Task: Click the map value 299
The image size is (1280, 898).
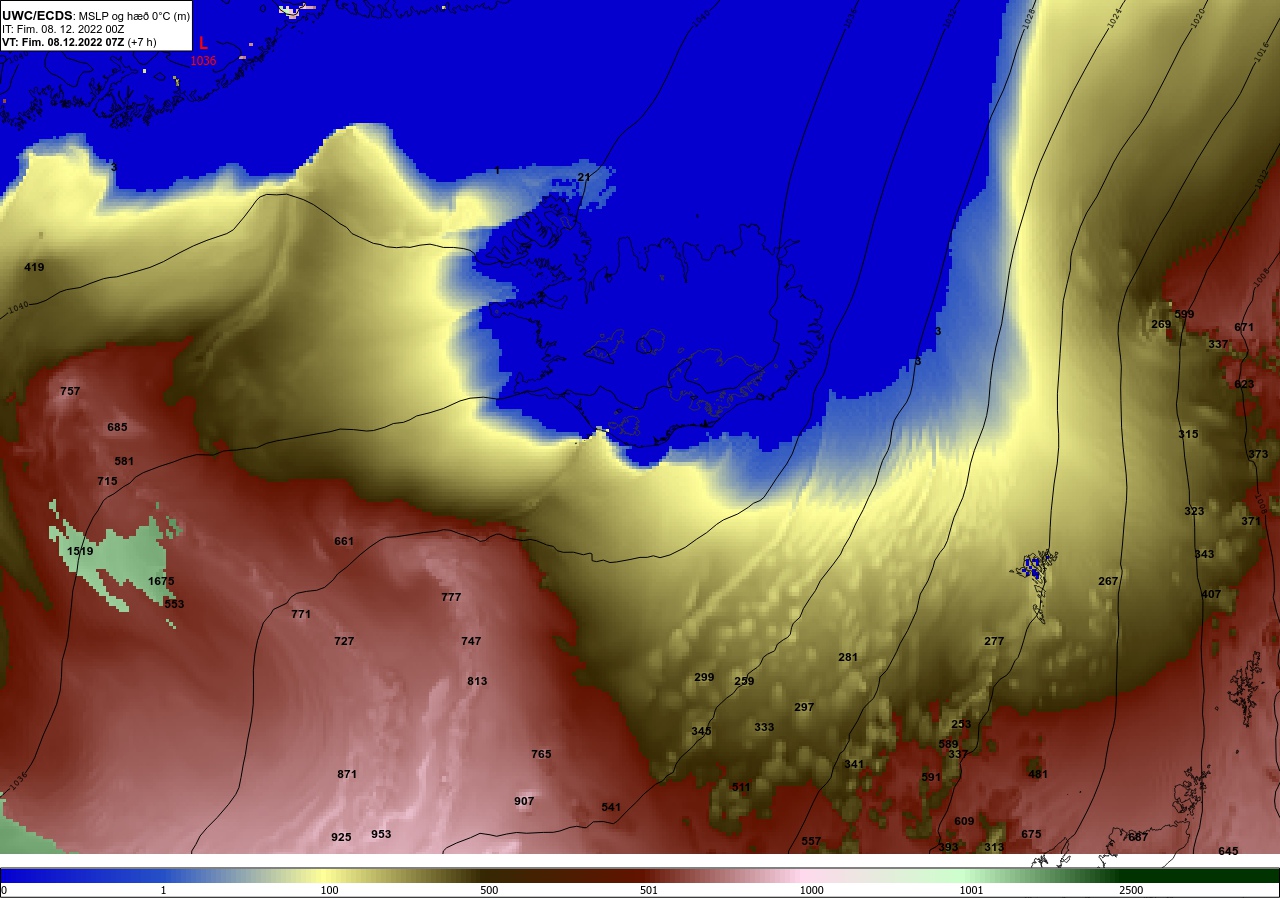Action: (x=704, y=677)
